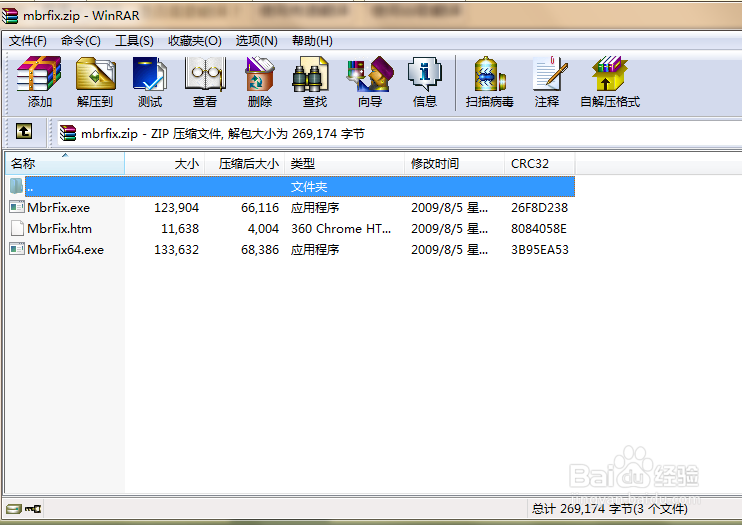The height and width of the screenshot is (525, 742).
Task: Click the archive icon in address bar
Action: (x=68, y=133)
